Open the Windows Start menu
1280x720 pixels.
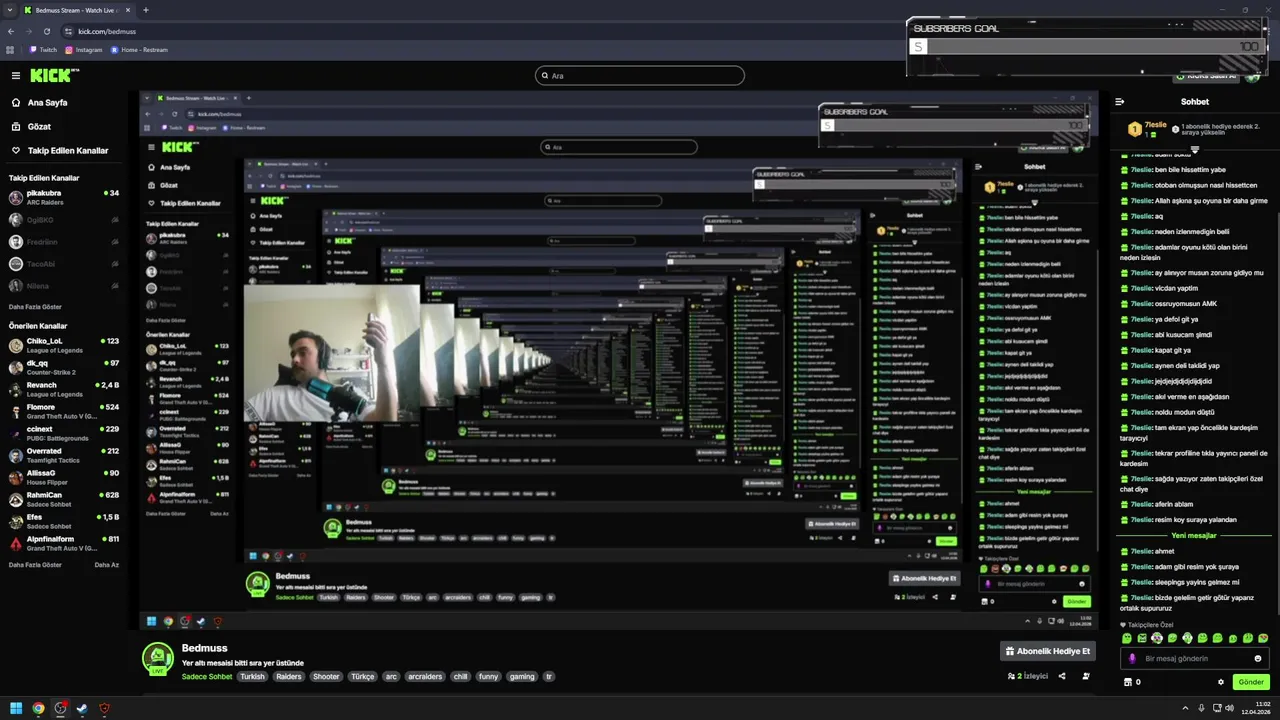tap(16, 708)
